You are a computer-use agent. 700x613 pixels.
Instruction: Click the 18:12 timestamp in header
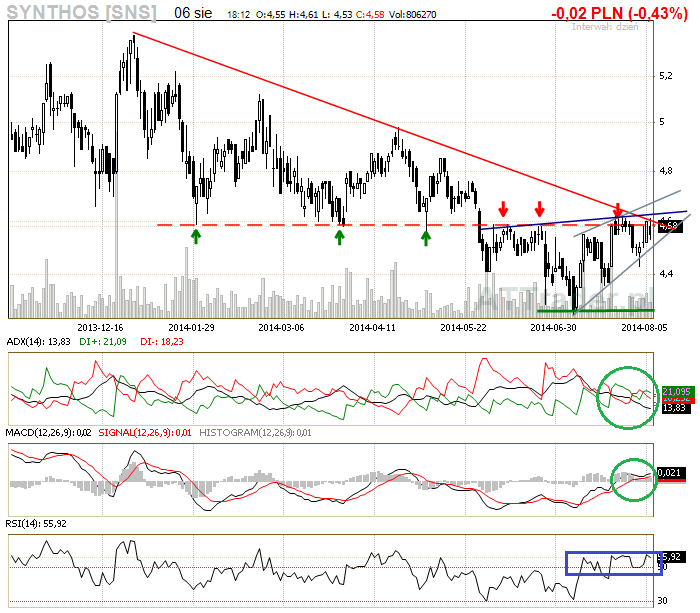pyautogui.click(x=238, y=15)
